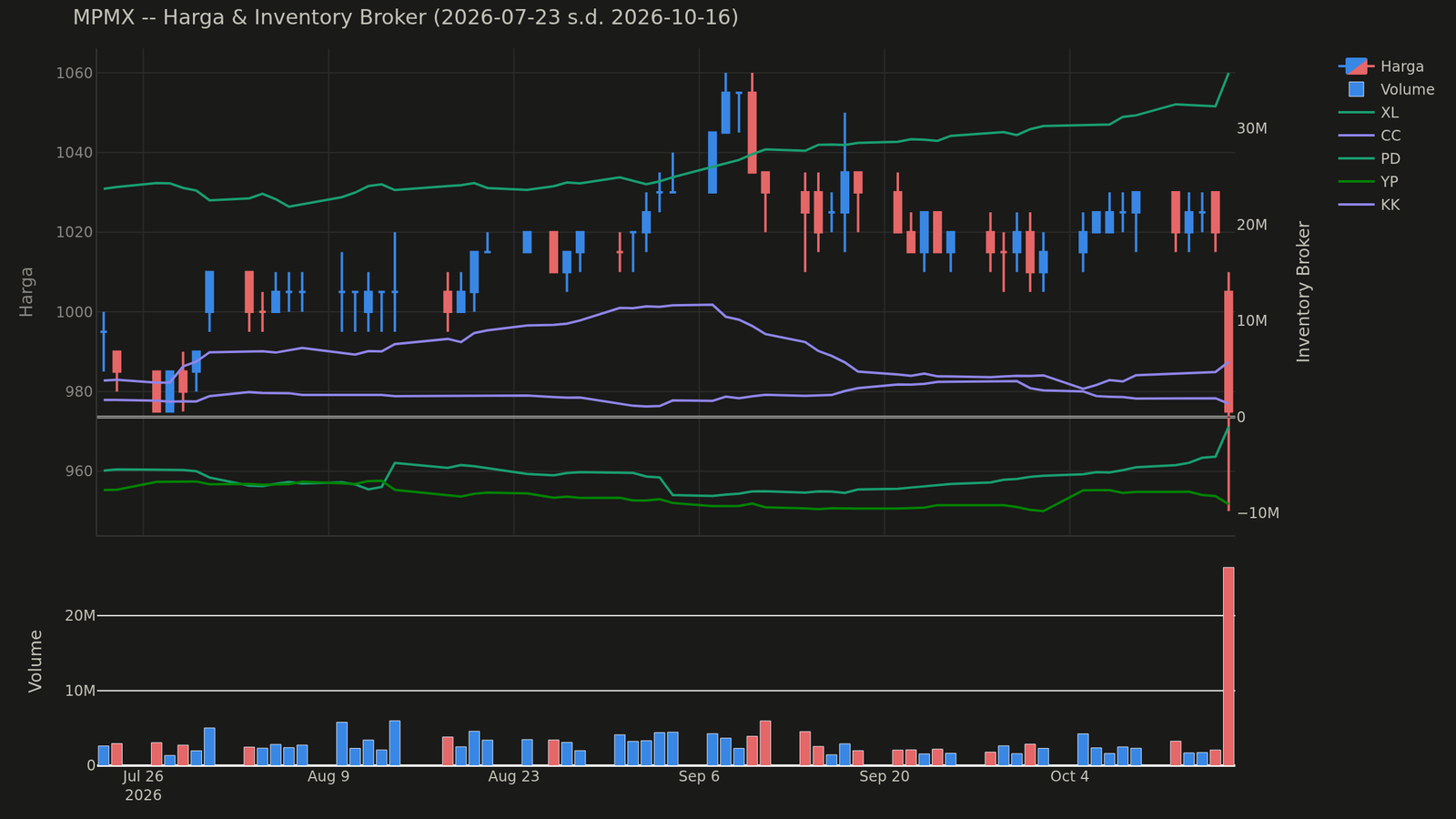Click the Harga y-axis title
This screenshot has width=1456, height=819.
point(26,291)
